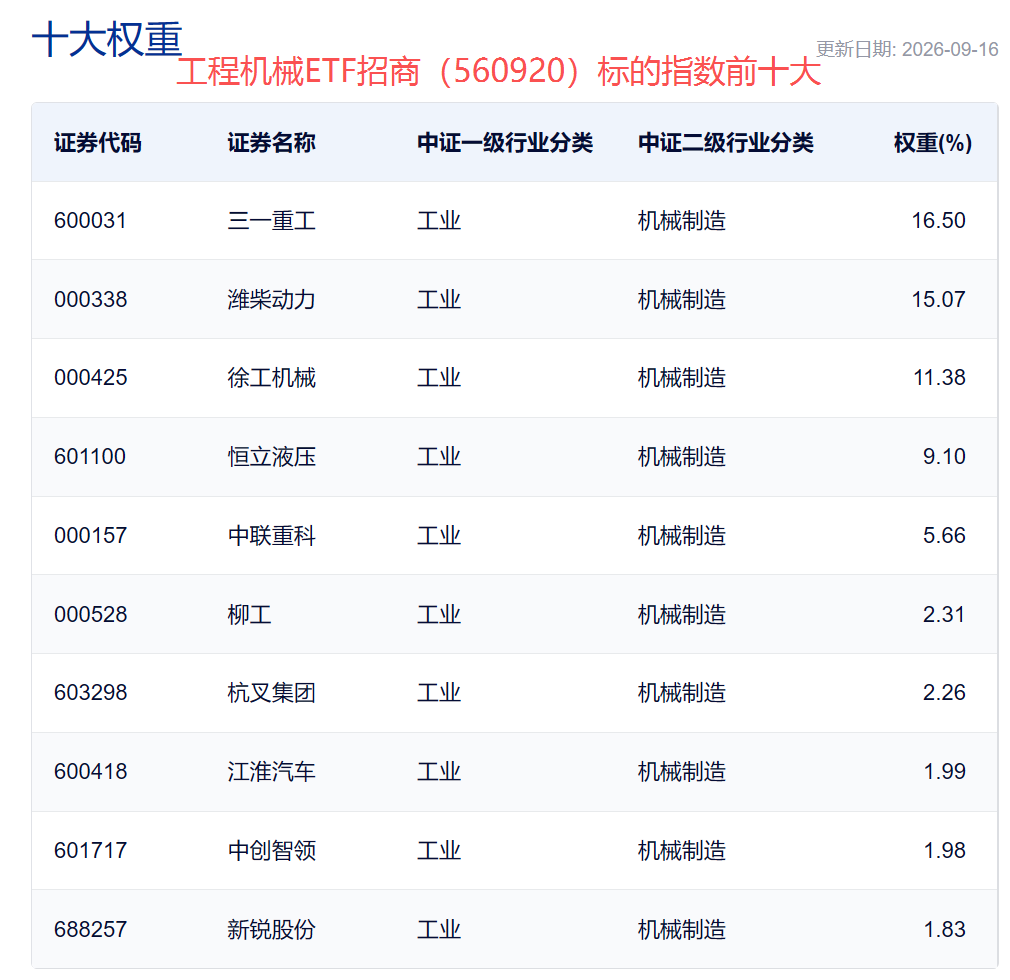Image resolution: width=1010 pixels, height=980 pixels.
Task: Select the 证券名称 column header
Action: click(271, 142)
